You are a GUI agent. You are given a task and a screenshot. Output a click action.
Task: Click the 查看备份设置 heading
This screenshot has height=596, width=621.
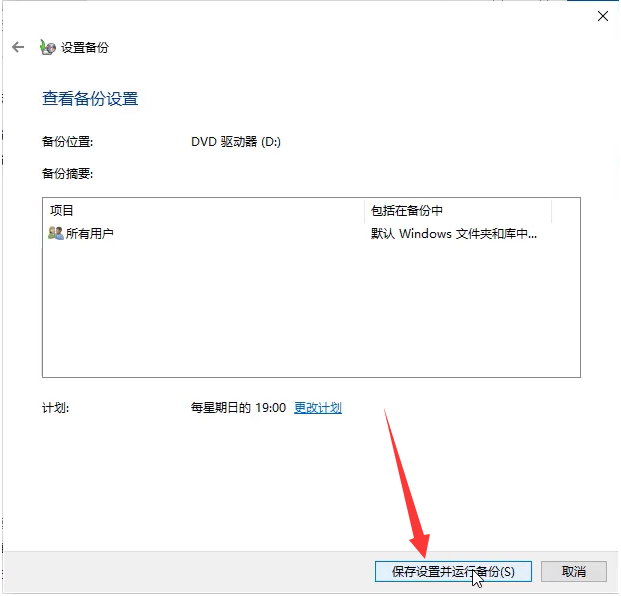tap(90, 99)
